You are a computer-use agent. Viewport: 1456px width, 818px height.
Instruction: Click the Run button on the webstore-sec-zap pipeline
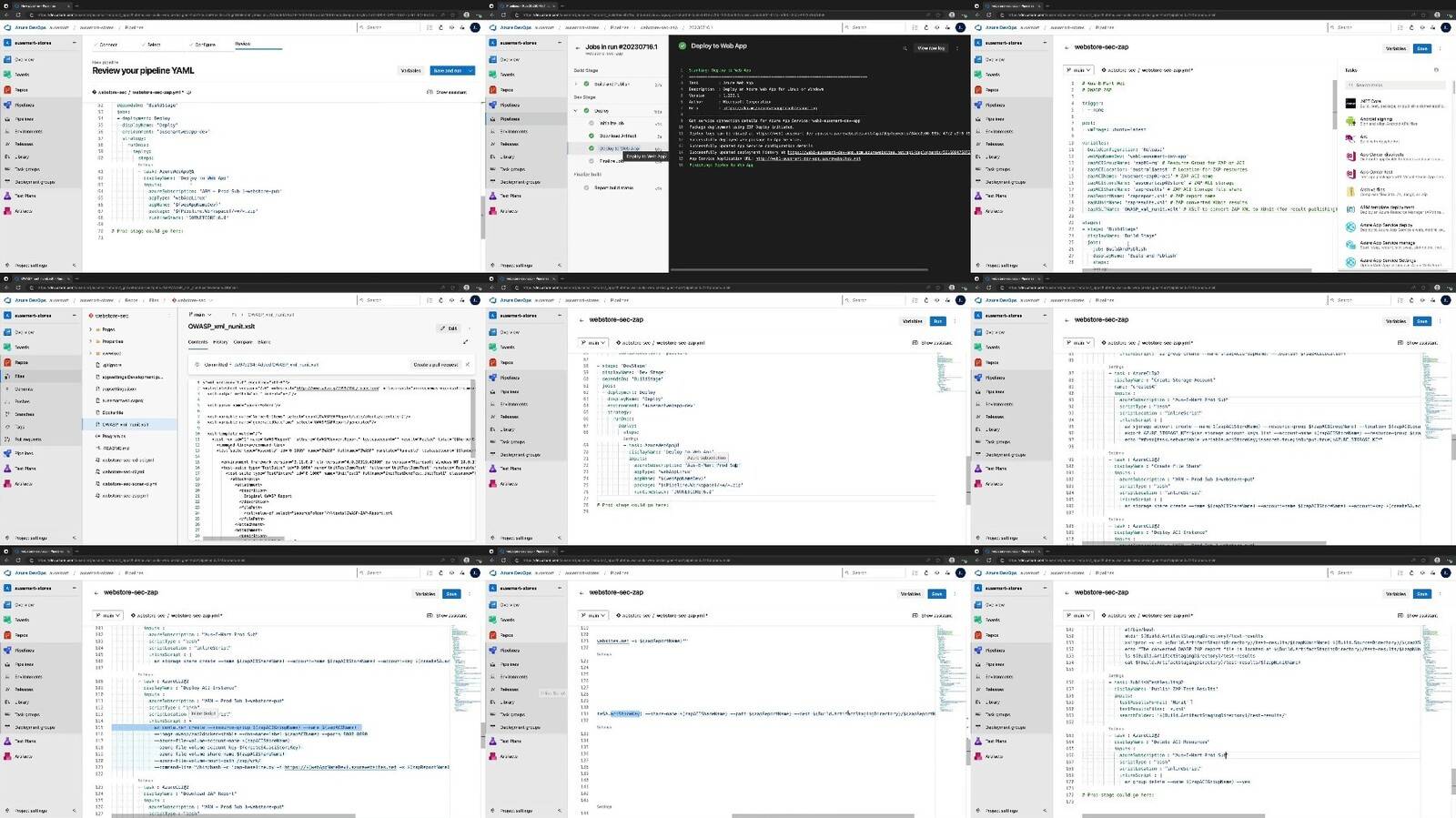point(937,321)
